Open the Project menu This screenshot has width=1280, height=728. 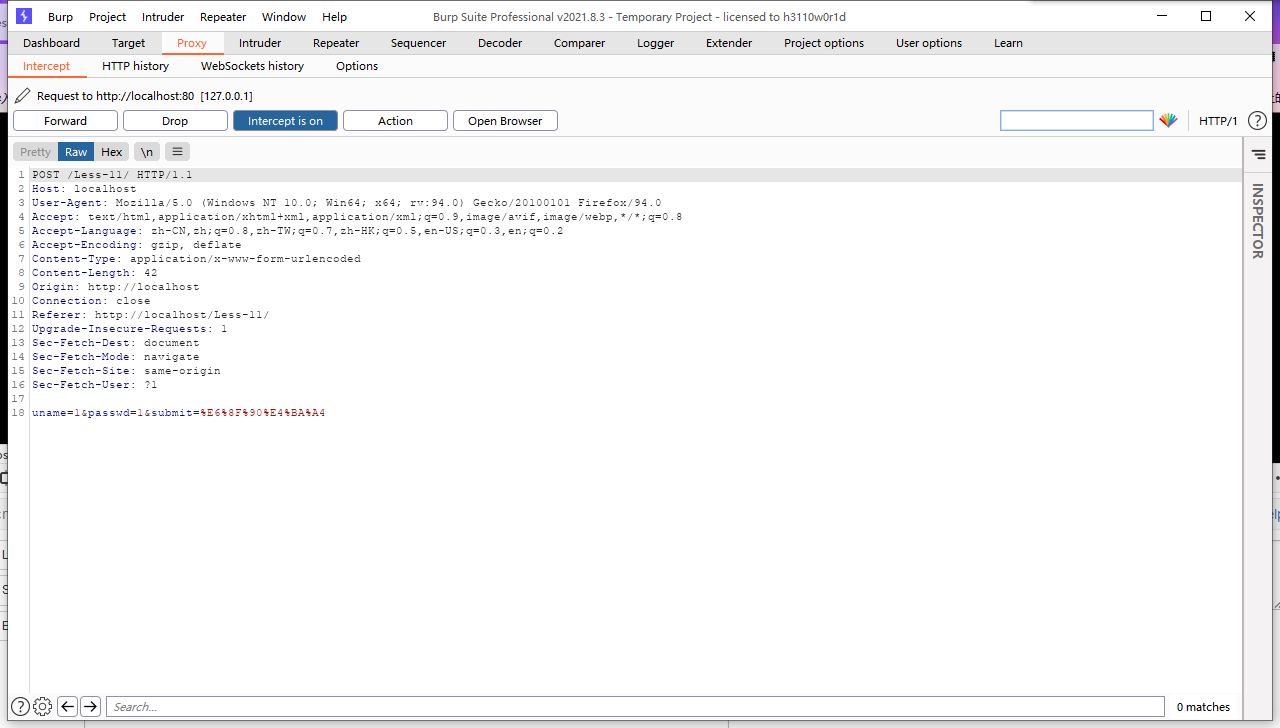(107, 17)
